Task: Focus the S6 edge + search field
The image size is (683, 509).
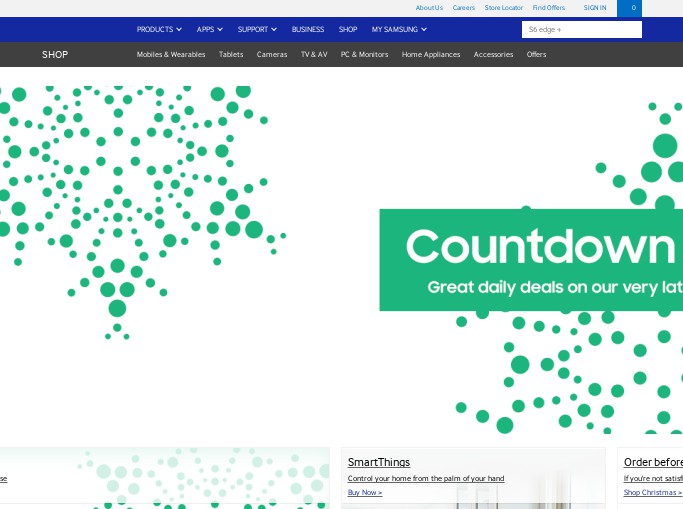Action: pos(582,30)
